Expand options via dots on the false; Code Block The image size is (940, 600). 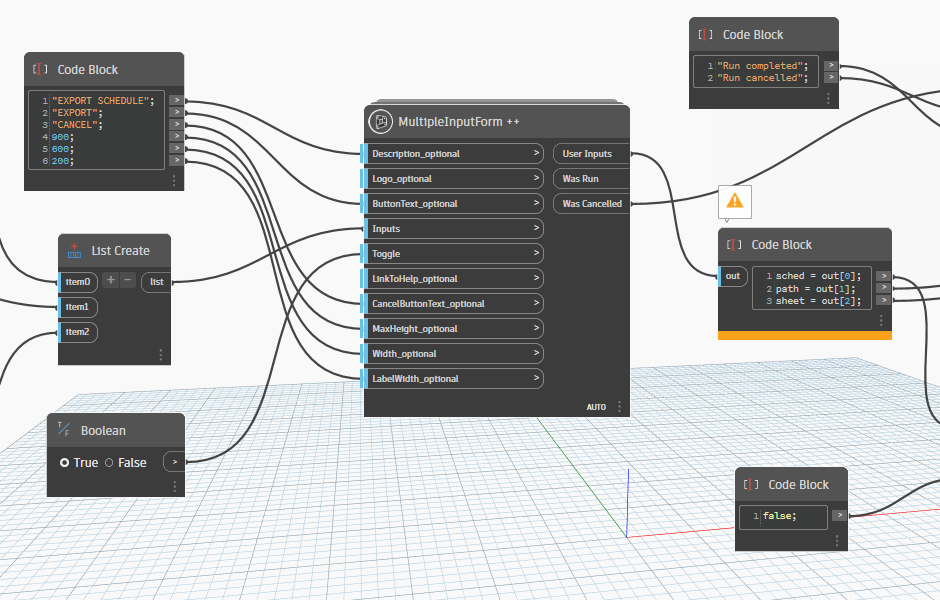pyautogui.click(x=836, y=541)
